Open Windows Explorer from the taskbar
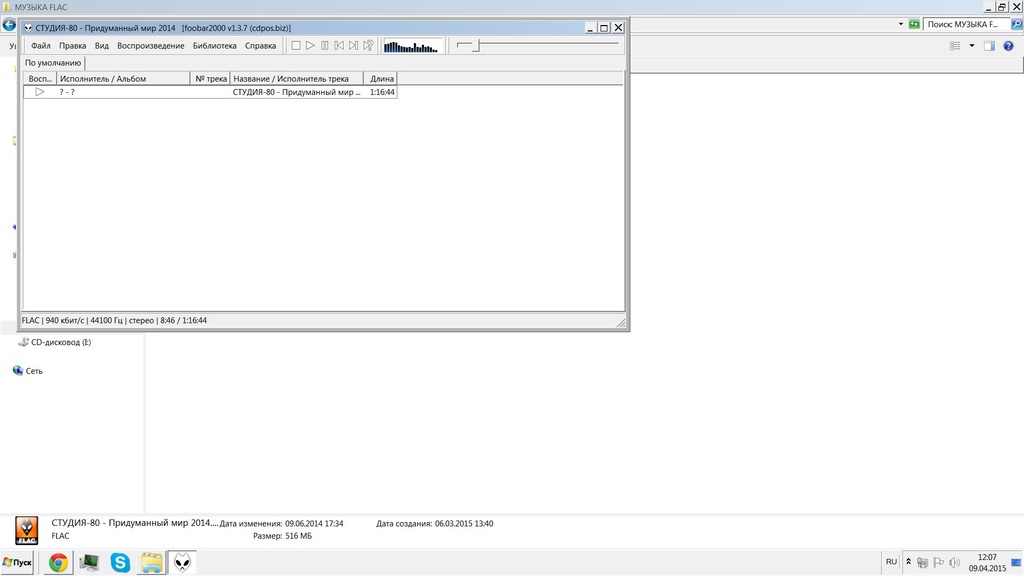 coord(152,562)
